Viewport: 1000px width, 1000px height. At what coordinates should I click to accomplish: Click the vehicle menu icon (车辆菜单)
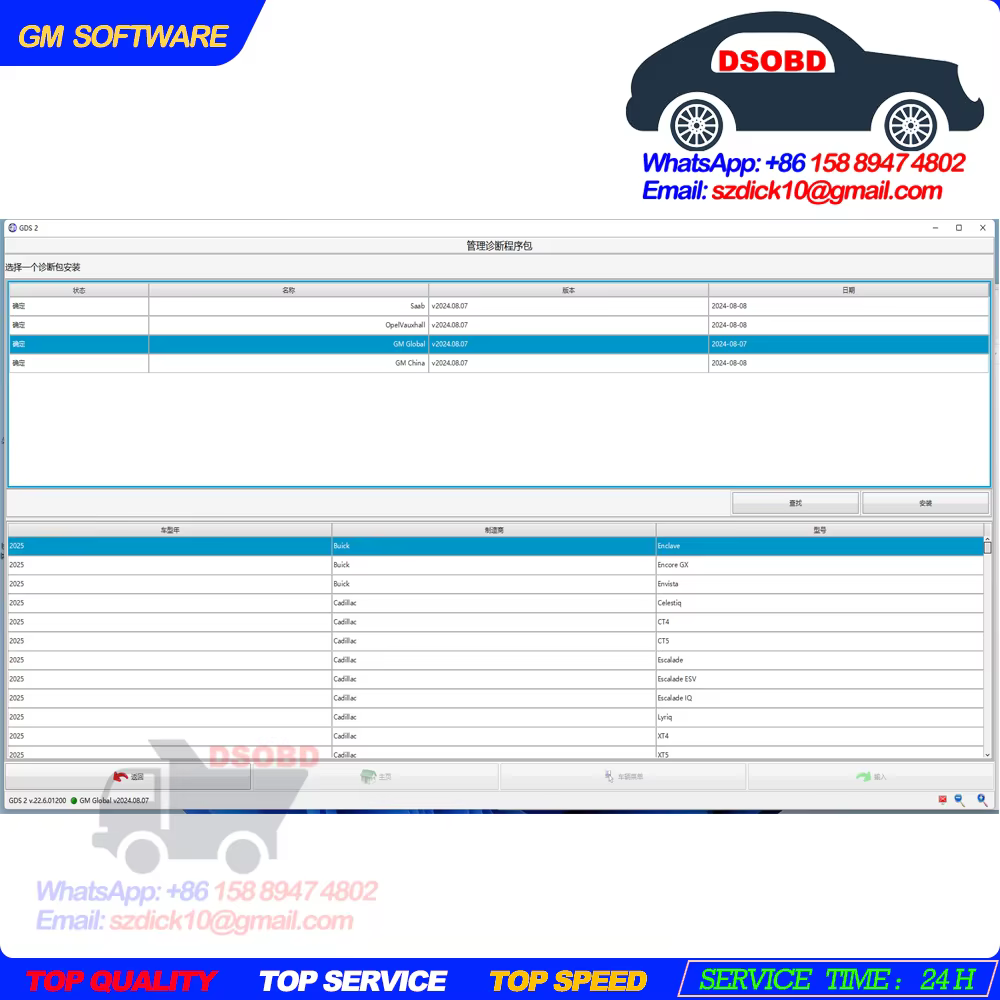[609, 776]
